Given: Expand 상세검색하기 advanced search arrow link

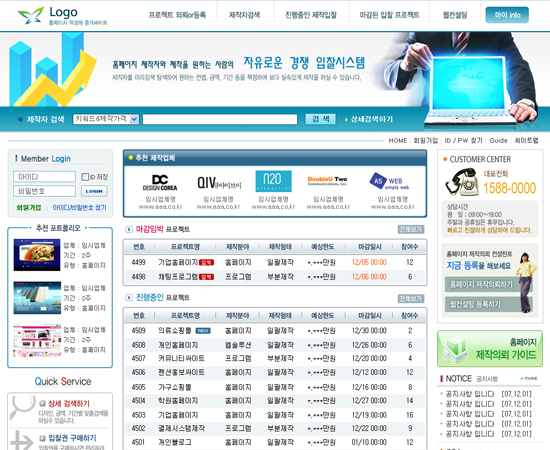Looking at the screenshot, I should (369, 119).
